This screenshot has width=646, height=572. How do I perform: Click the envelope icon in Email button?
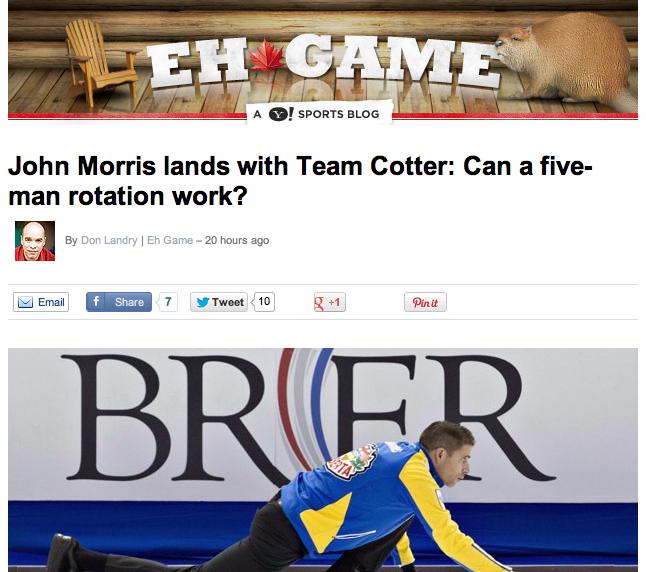tap(26, 302)
